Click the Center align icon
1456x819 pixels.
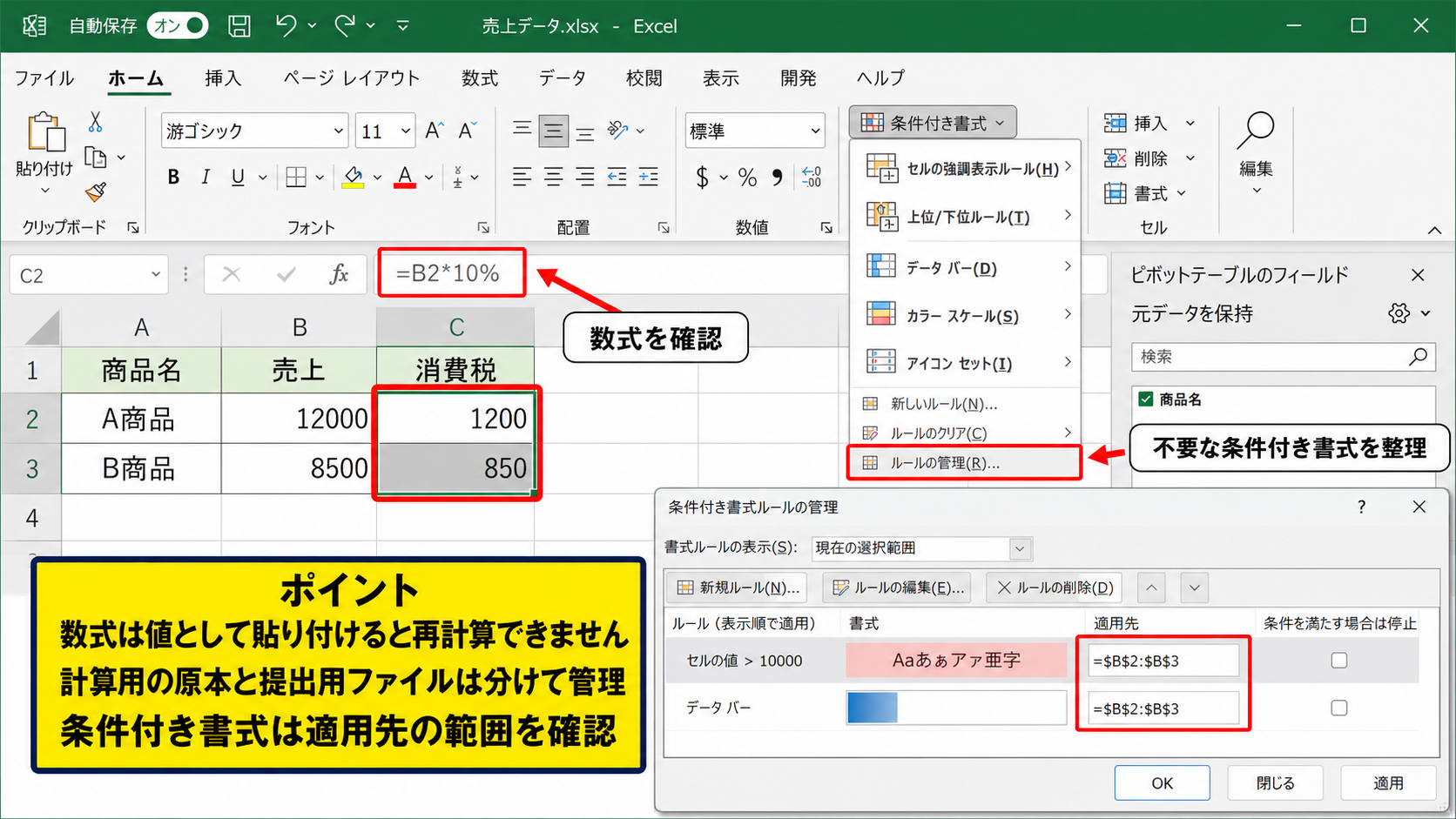click(554, 178)
